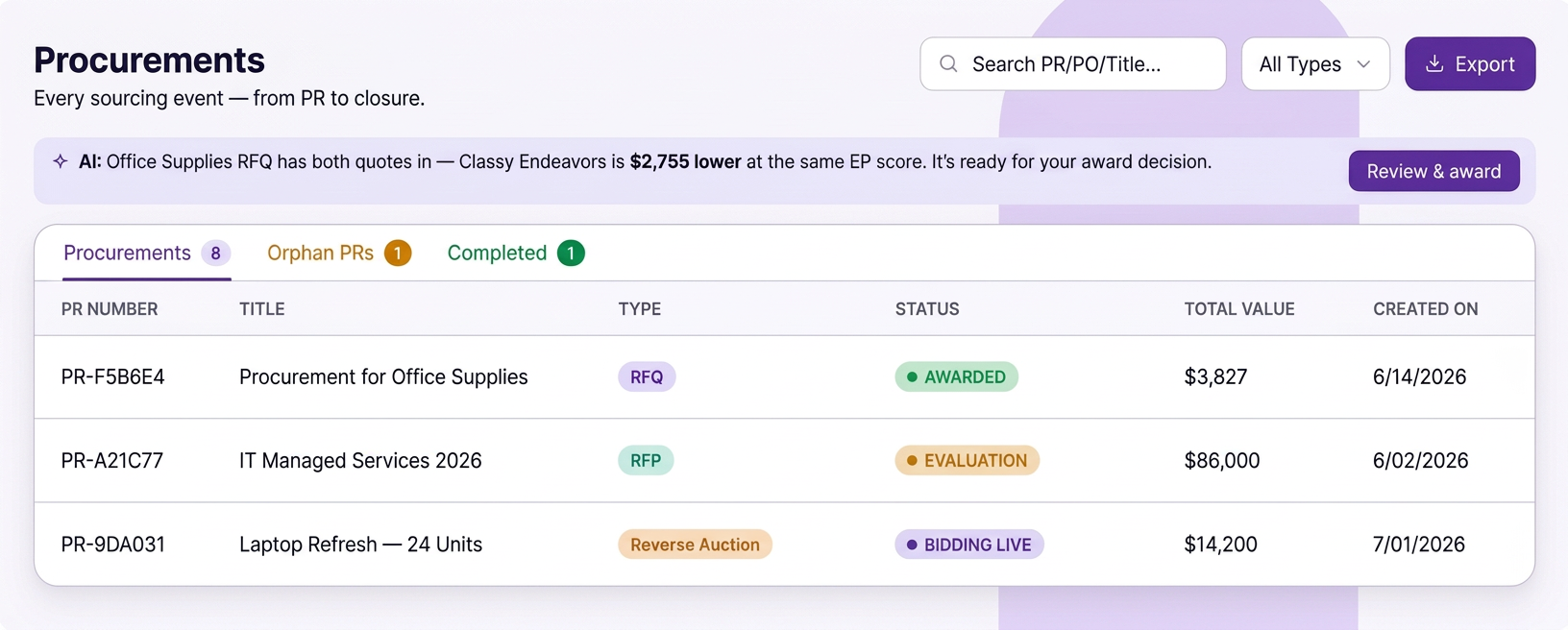Sort by TITLE column header
1568x630 pixels.
[262, 309]
